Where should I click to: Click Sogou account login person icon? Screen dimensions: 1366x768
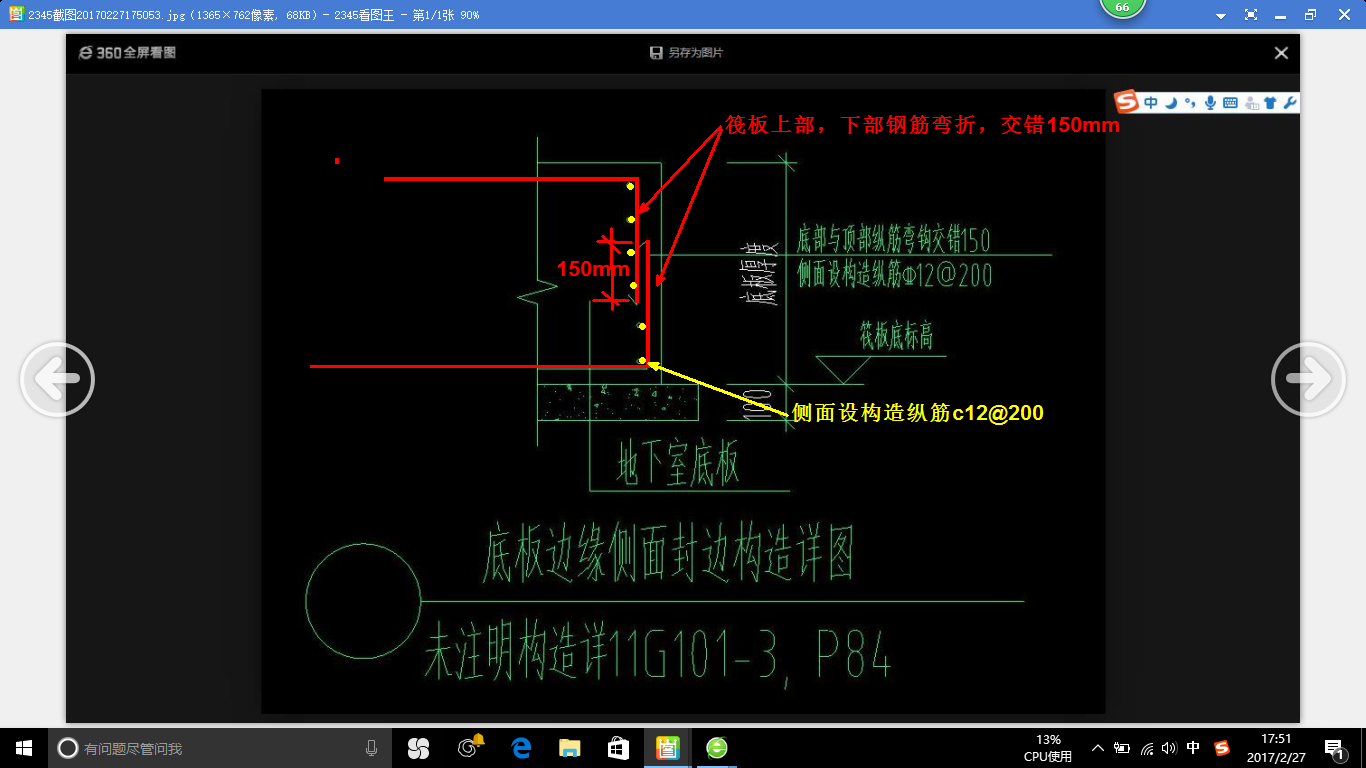click(x=1251, y=102)
